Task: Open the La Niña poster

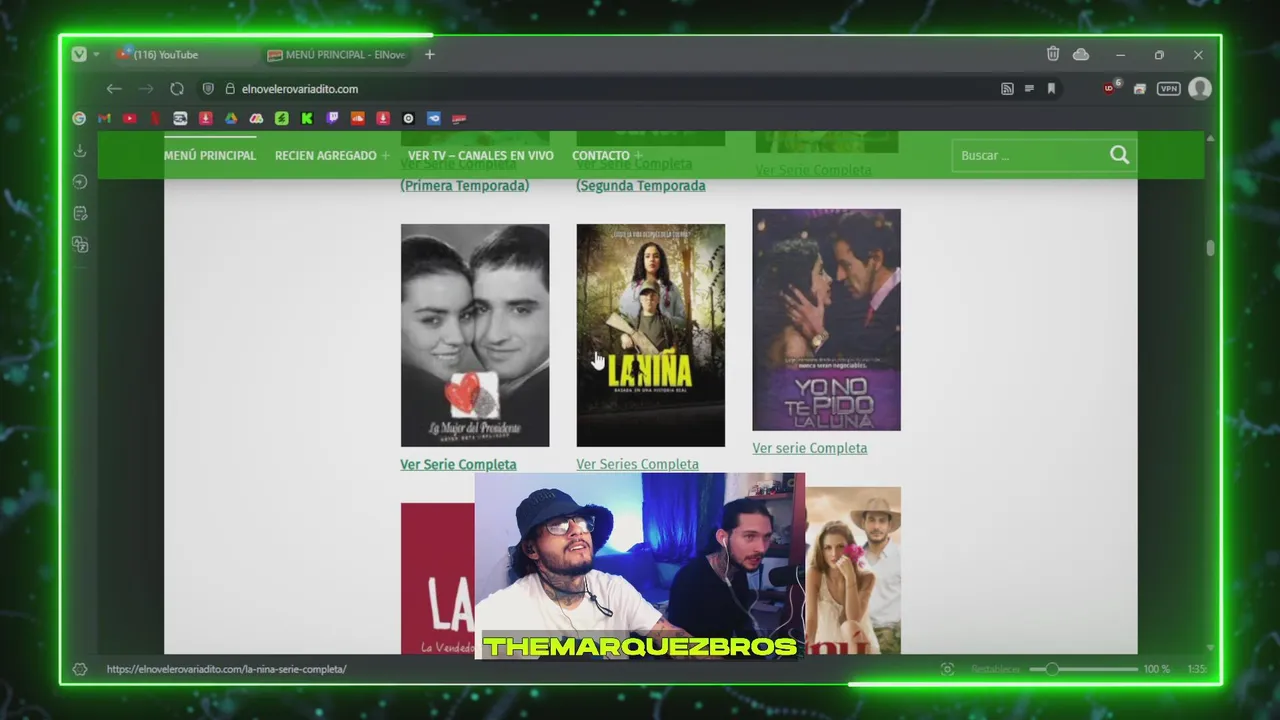Action: 651,335
